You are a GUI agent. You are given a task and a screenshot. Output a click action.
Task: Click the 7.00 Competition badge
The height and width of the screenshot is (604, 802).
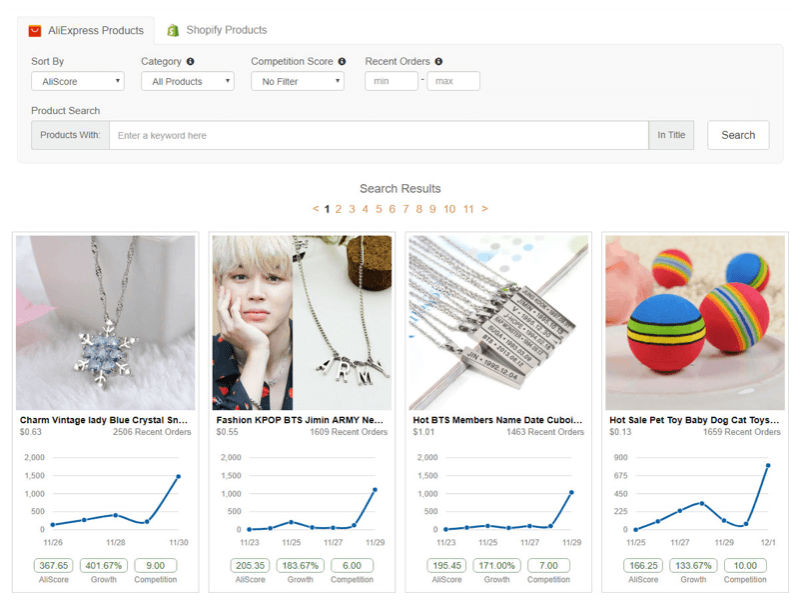point(548,566)
